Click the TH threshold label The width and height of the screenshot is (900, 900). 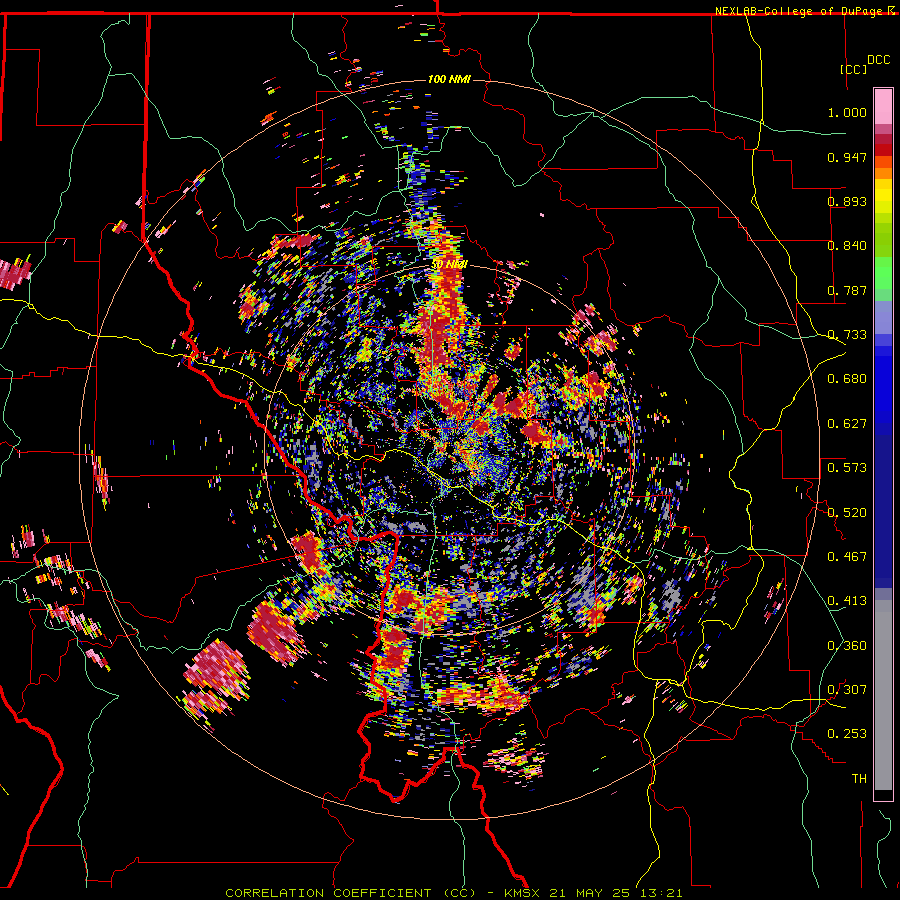coord(859,779)
